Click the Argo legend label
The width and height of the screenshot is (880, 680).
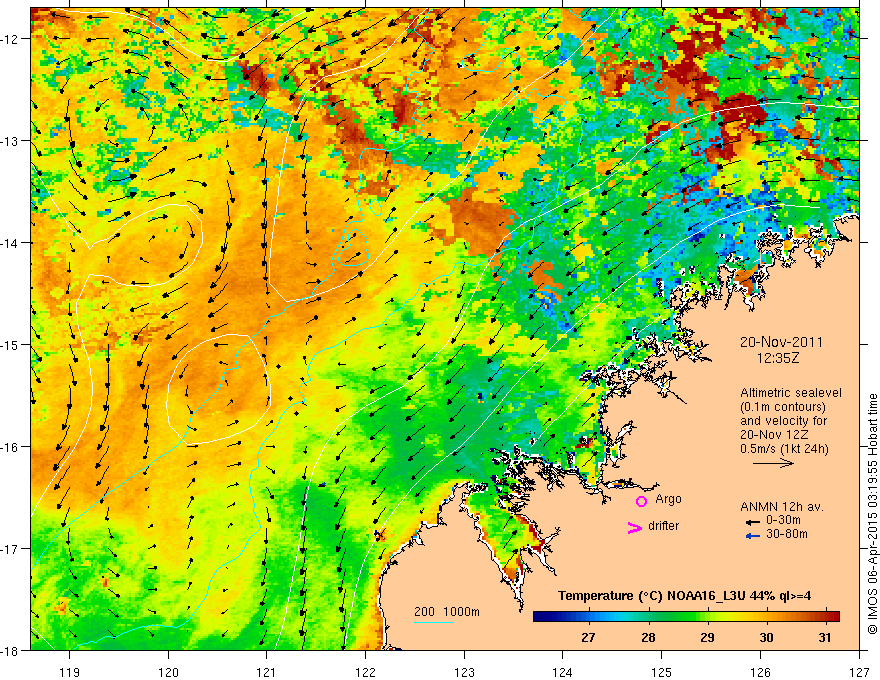[668, 499]
